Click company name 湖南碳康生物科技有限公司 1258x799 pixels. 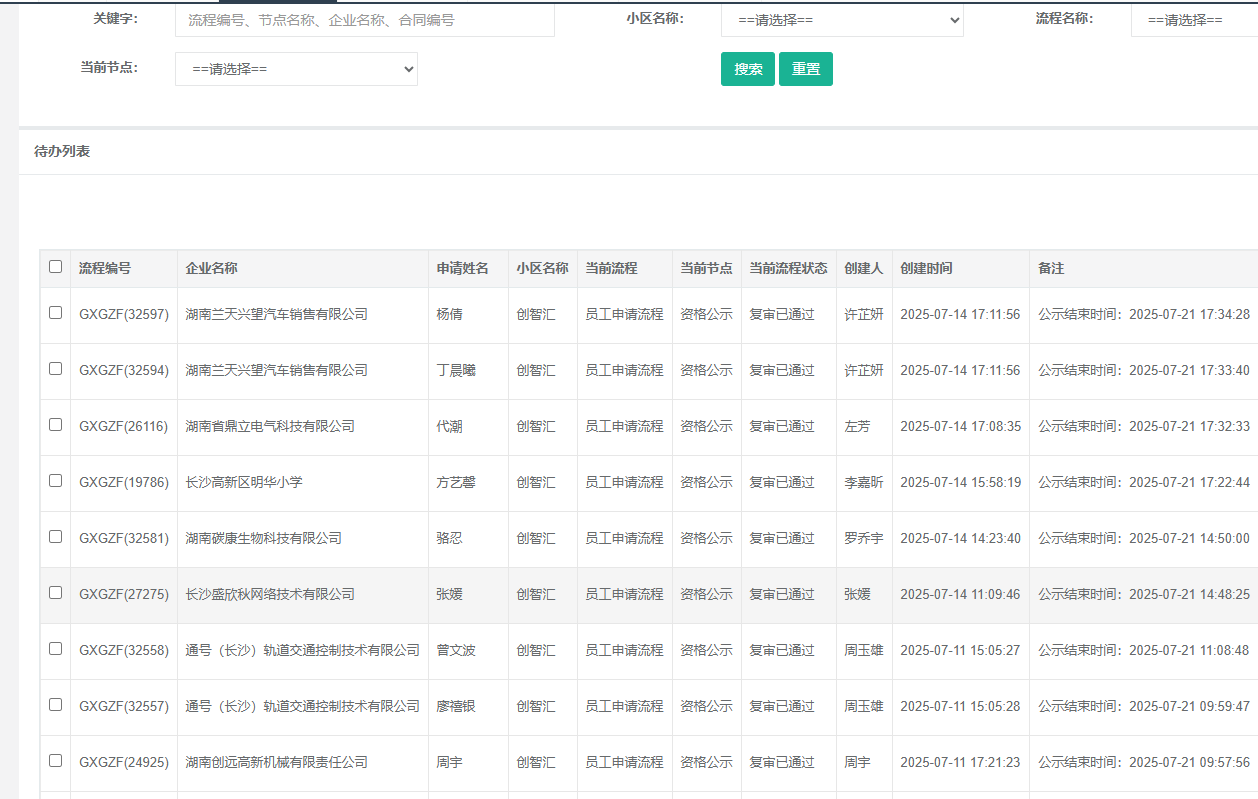(263, 538)
